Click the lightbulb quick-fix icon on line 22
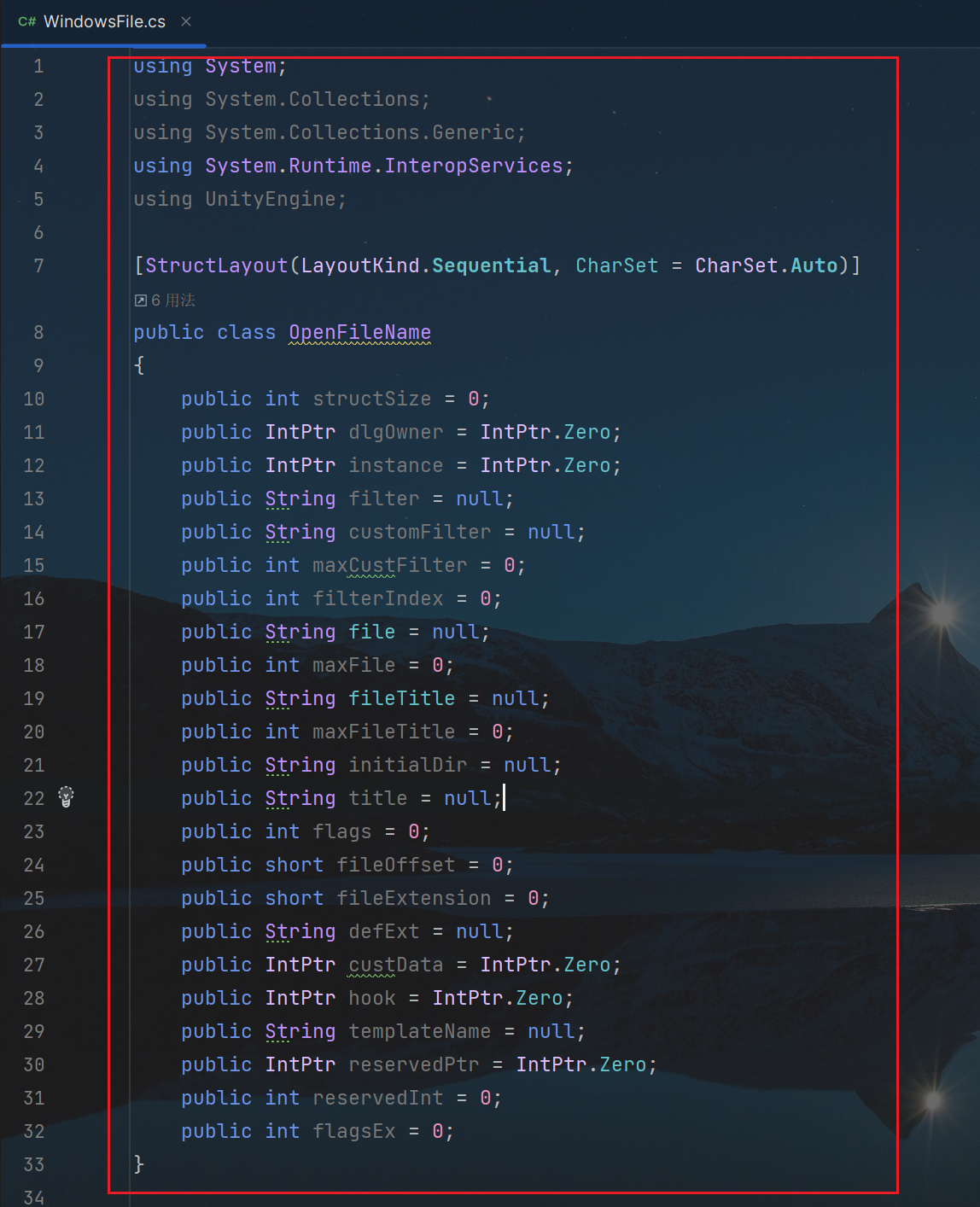Screen dimensions: 980x1207 (x=67, y=797)
